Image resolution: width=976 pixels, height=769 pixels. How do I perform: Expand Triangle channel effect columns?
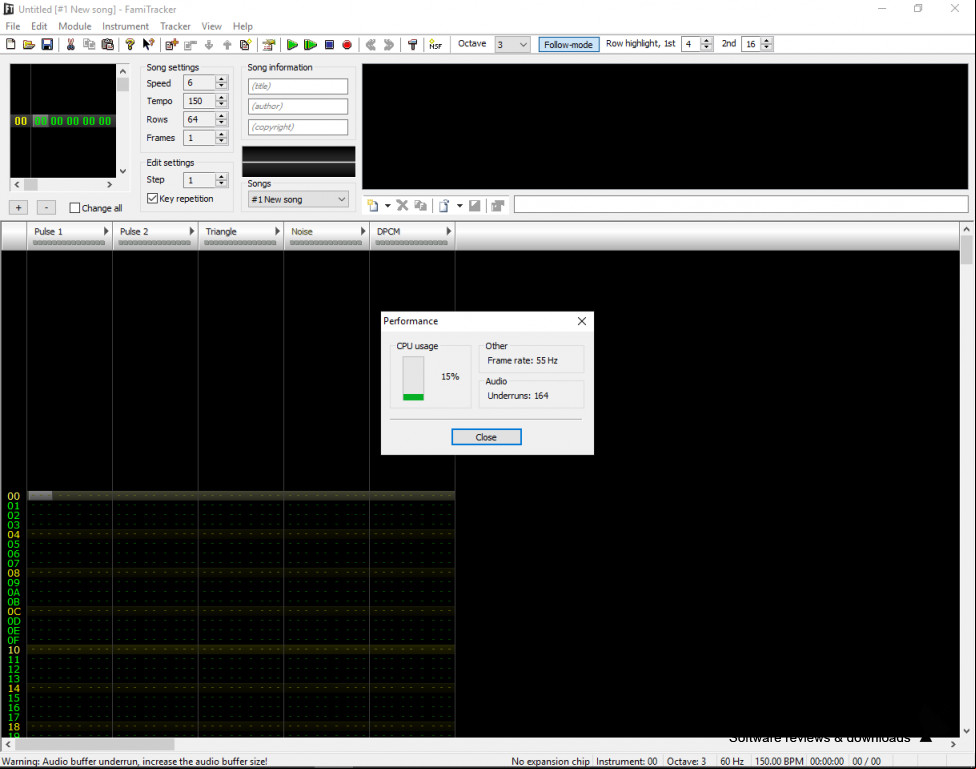pyautogui.click(x=278, y=231)
